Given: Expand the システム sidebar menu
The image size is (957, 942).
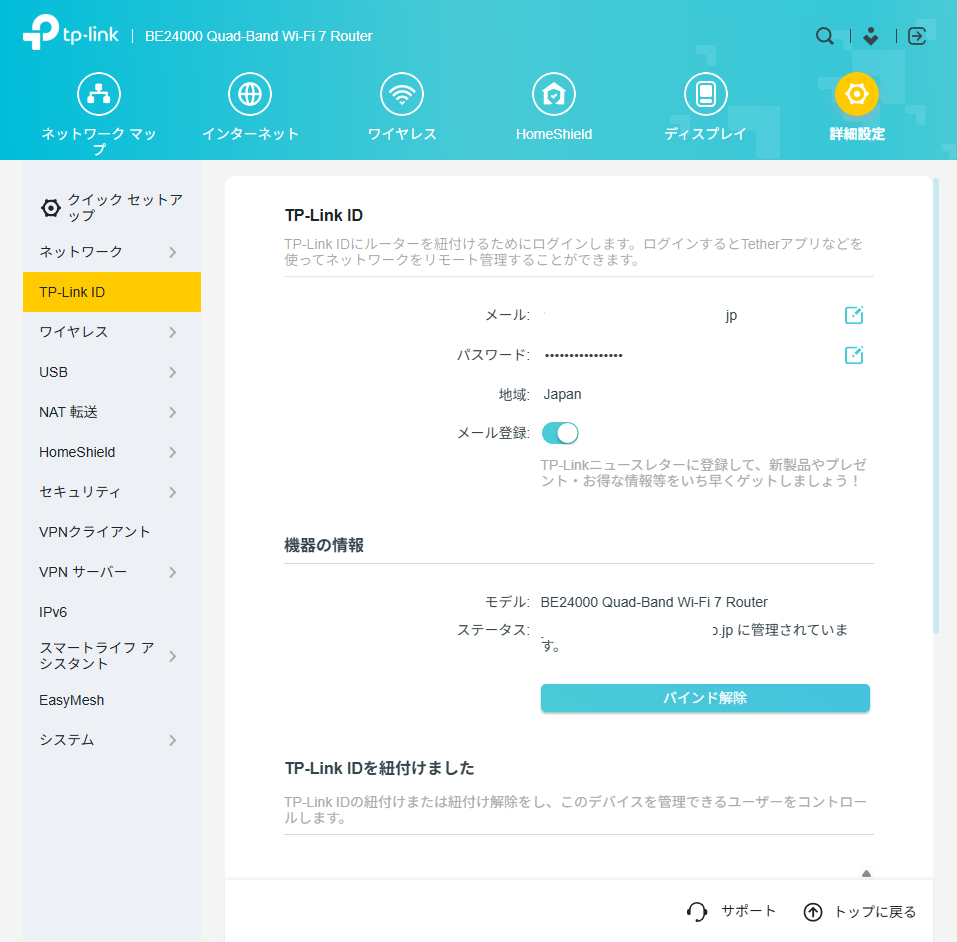Looking at the screenshot, I should pos(112,740).
